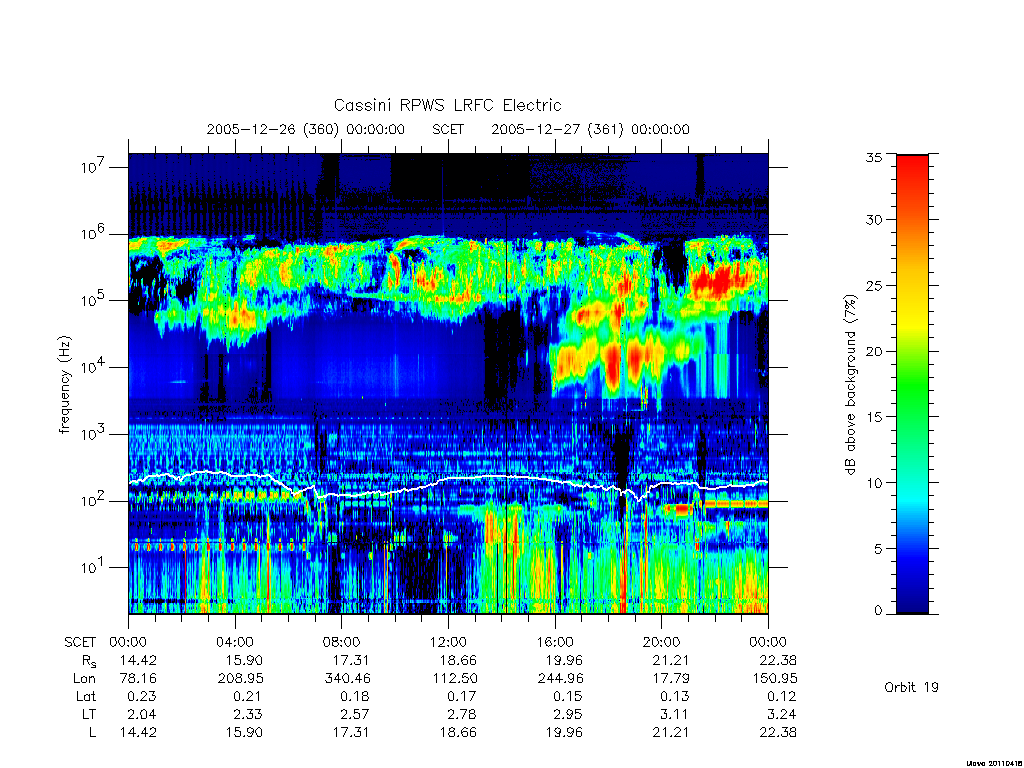
Task: Click the 20:00 SCET time tick label
Action: pyautogui.click(x=661, y=642)
